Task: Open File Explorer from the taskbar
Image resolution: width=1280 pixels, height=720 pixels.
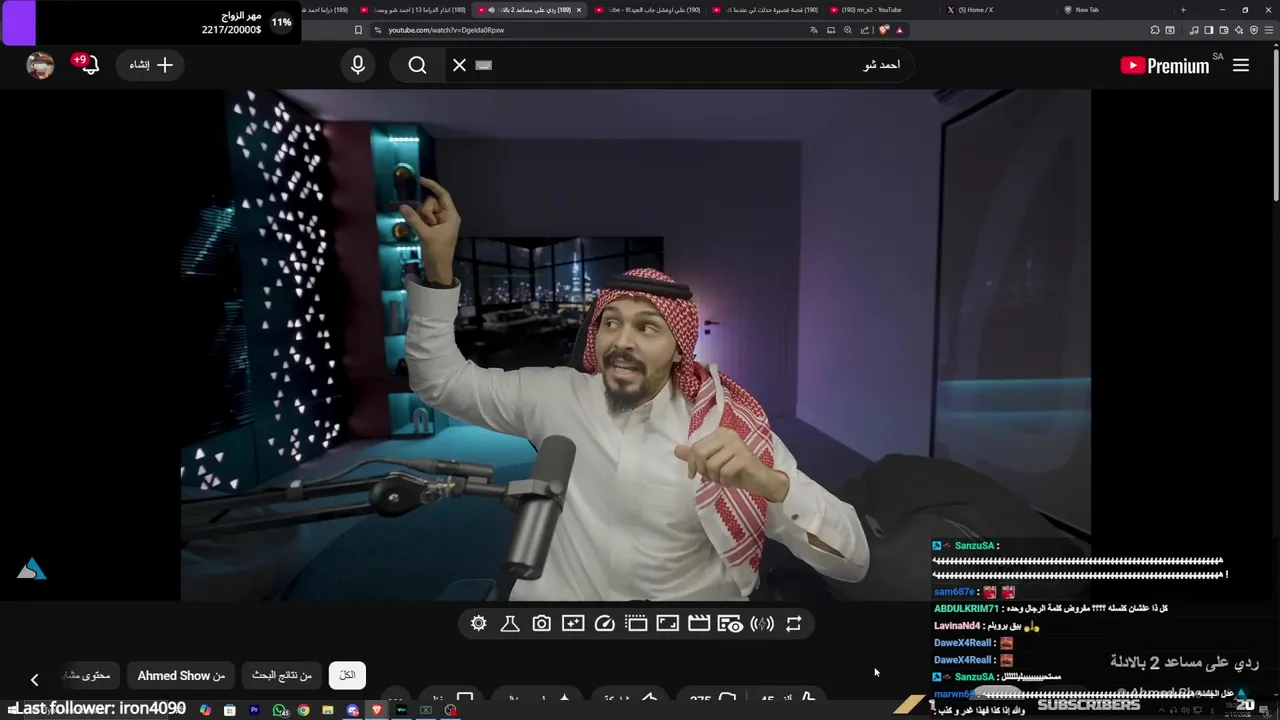Action: coord(328,710)
